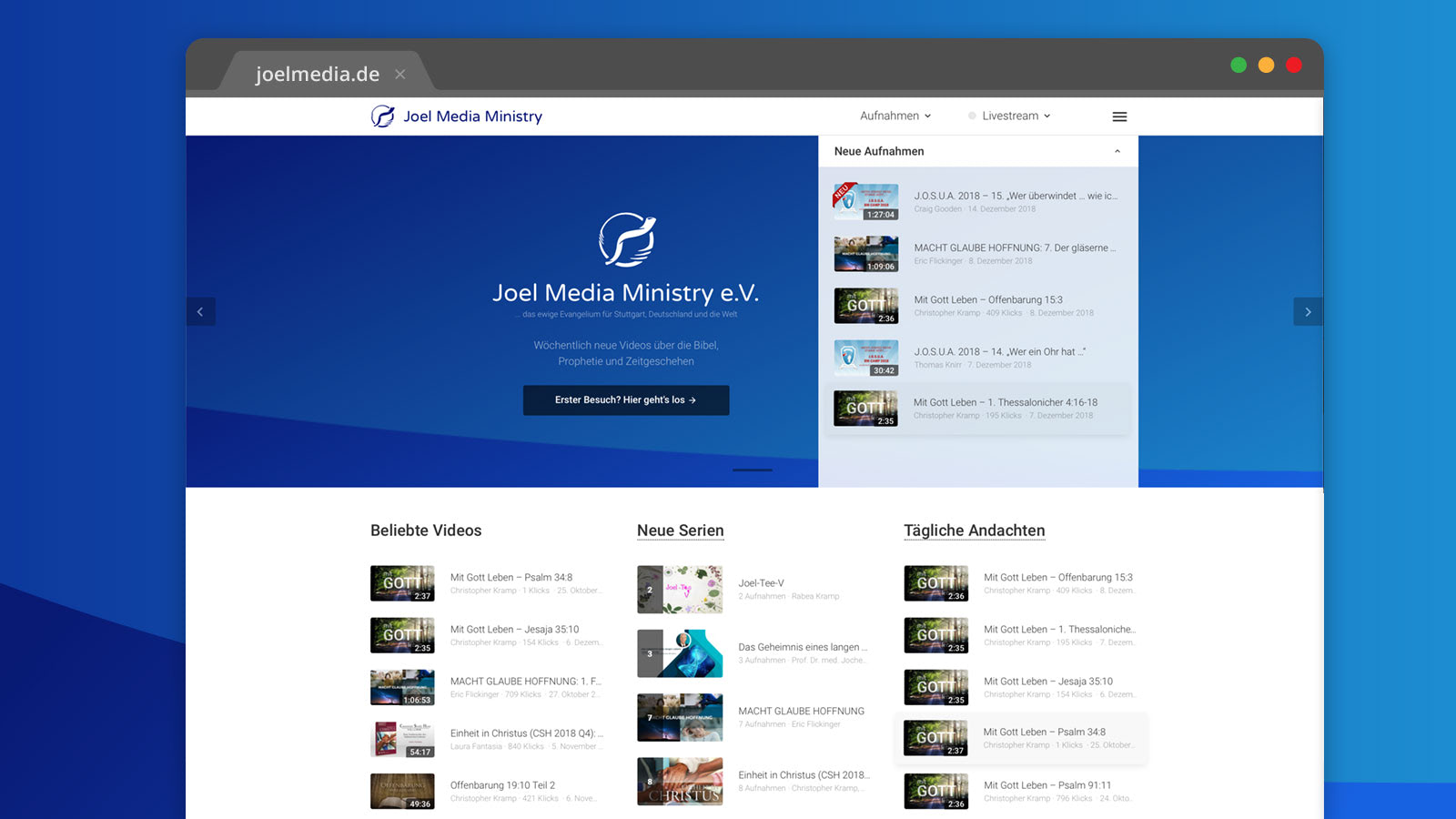Click the Tägliche Andachten heading link

tap(975, 531)
